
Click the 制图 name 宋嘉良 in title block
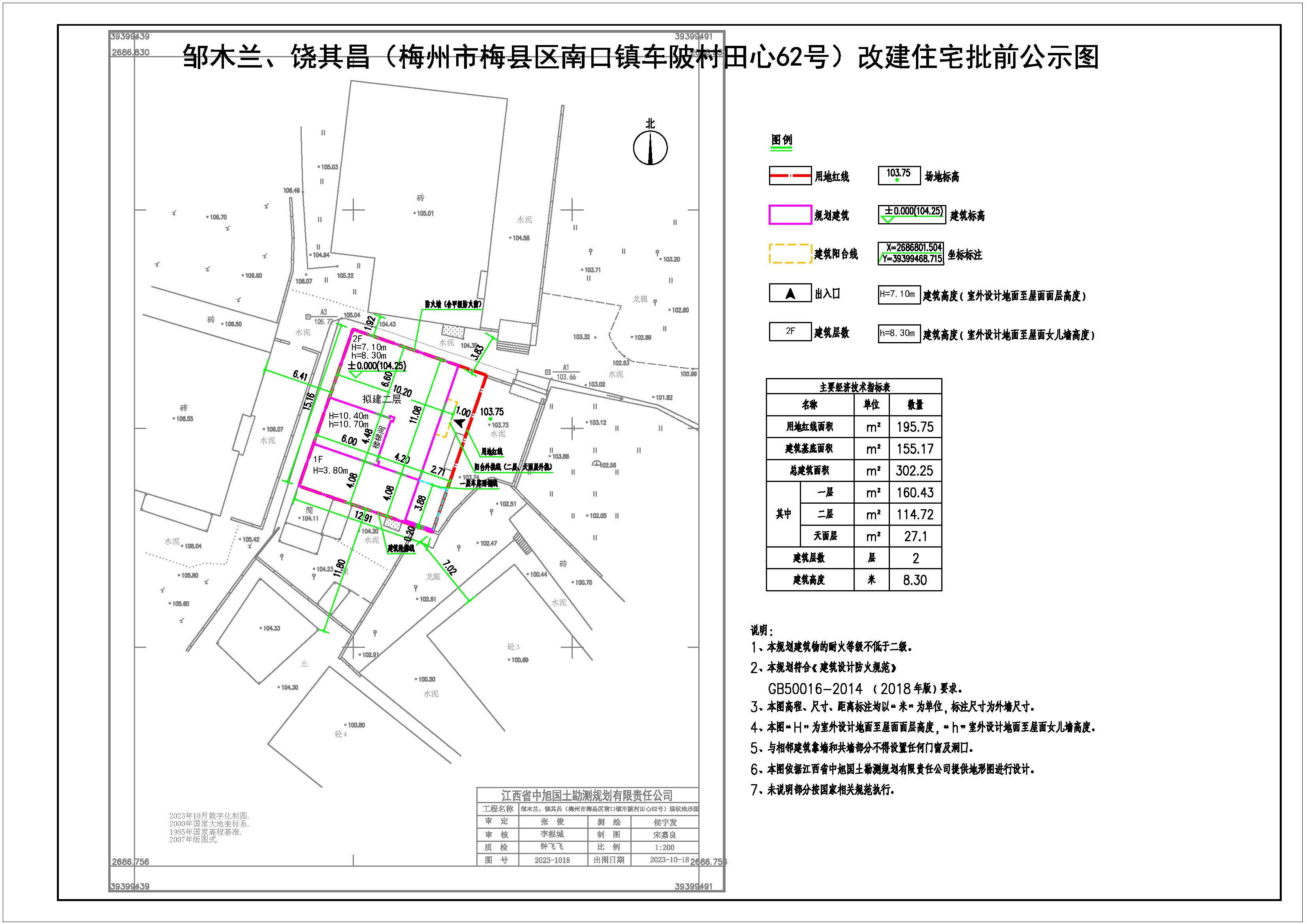(665, 835)
